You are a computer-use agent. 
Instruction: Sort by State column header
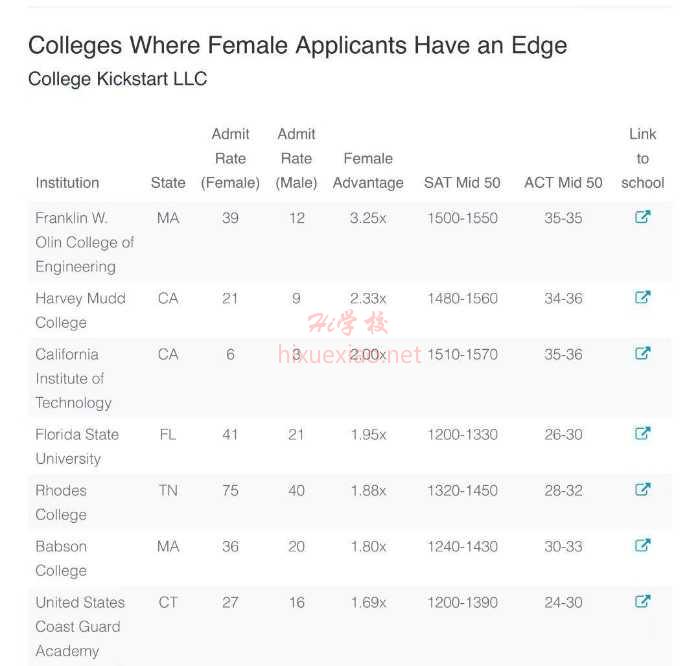click(168, 183)
